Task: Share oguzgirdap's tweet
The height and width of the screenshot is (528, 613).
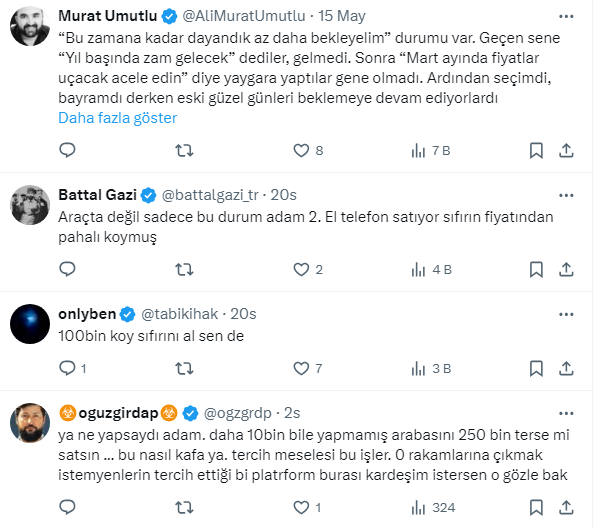Action: [x=566, y=507]
